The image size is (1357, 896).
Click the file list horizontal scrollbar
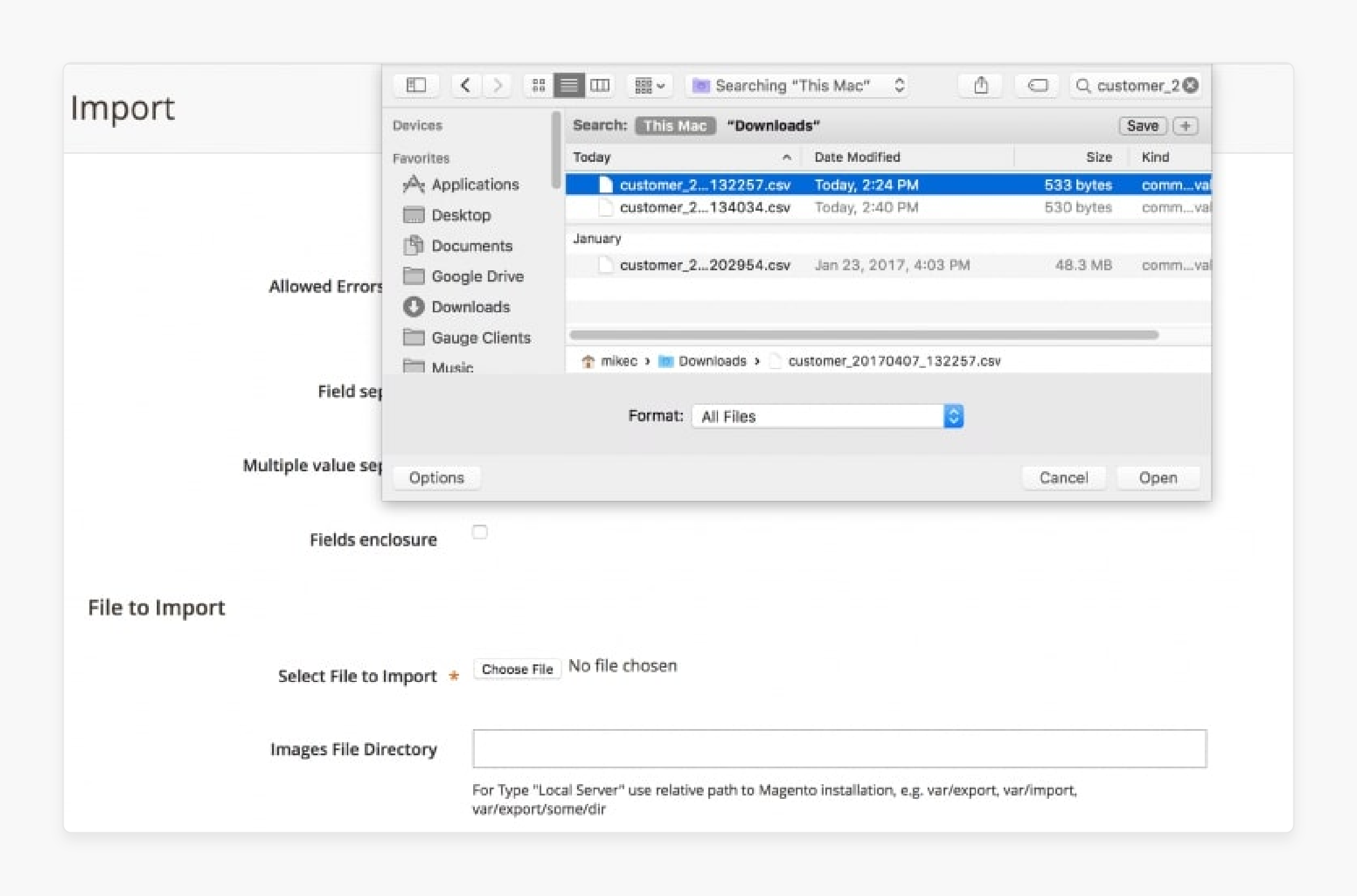[x=865, y=335]
